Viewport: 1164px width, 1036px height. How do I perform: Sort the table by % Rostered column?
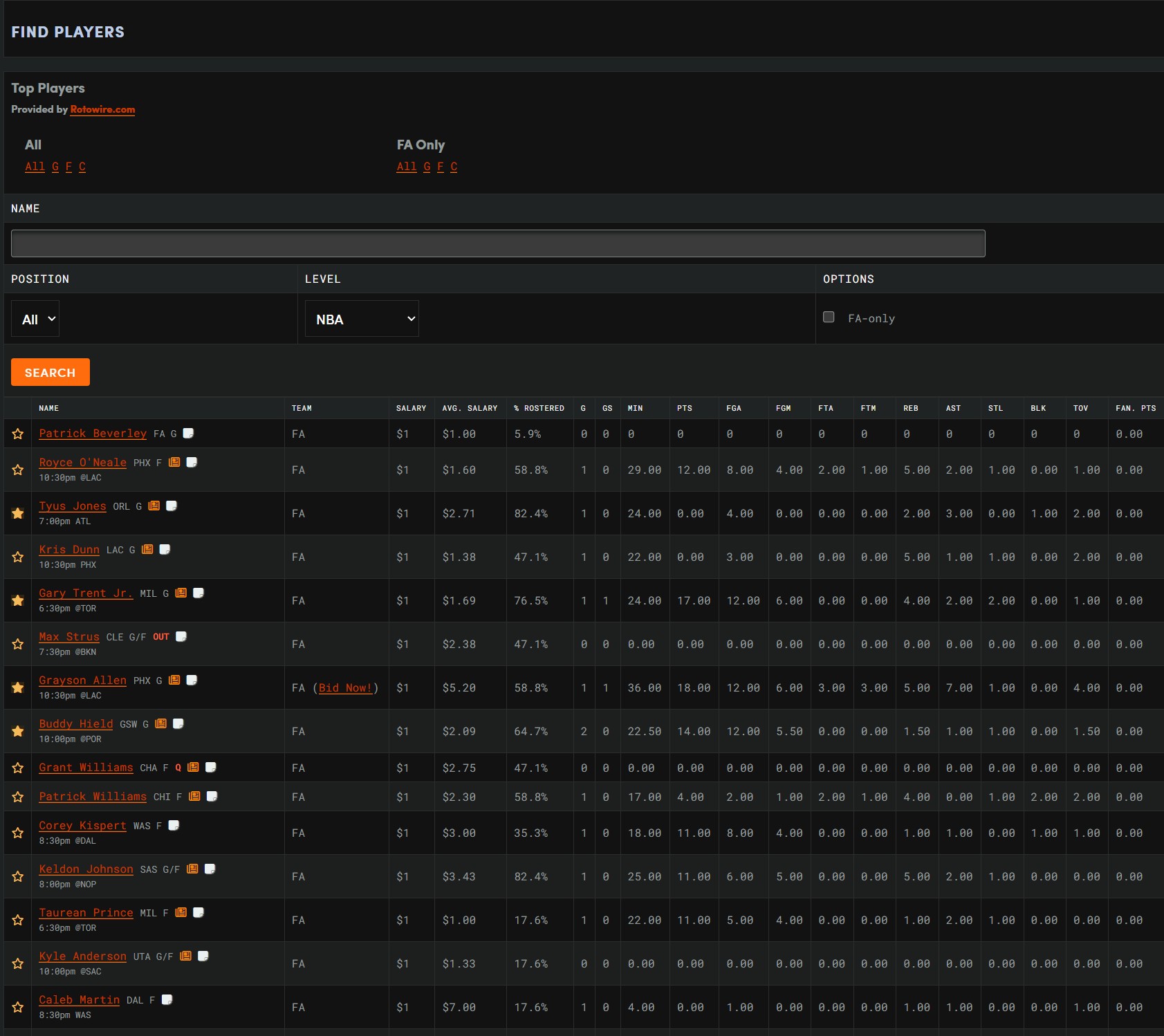539,408
